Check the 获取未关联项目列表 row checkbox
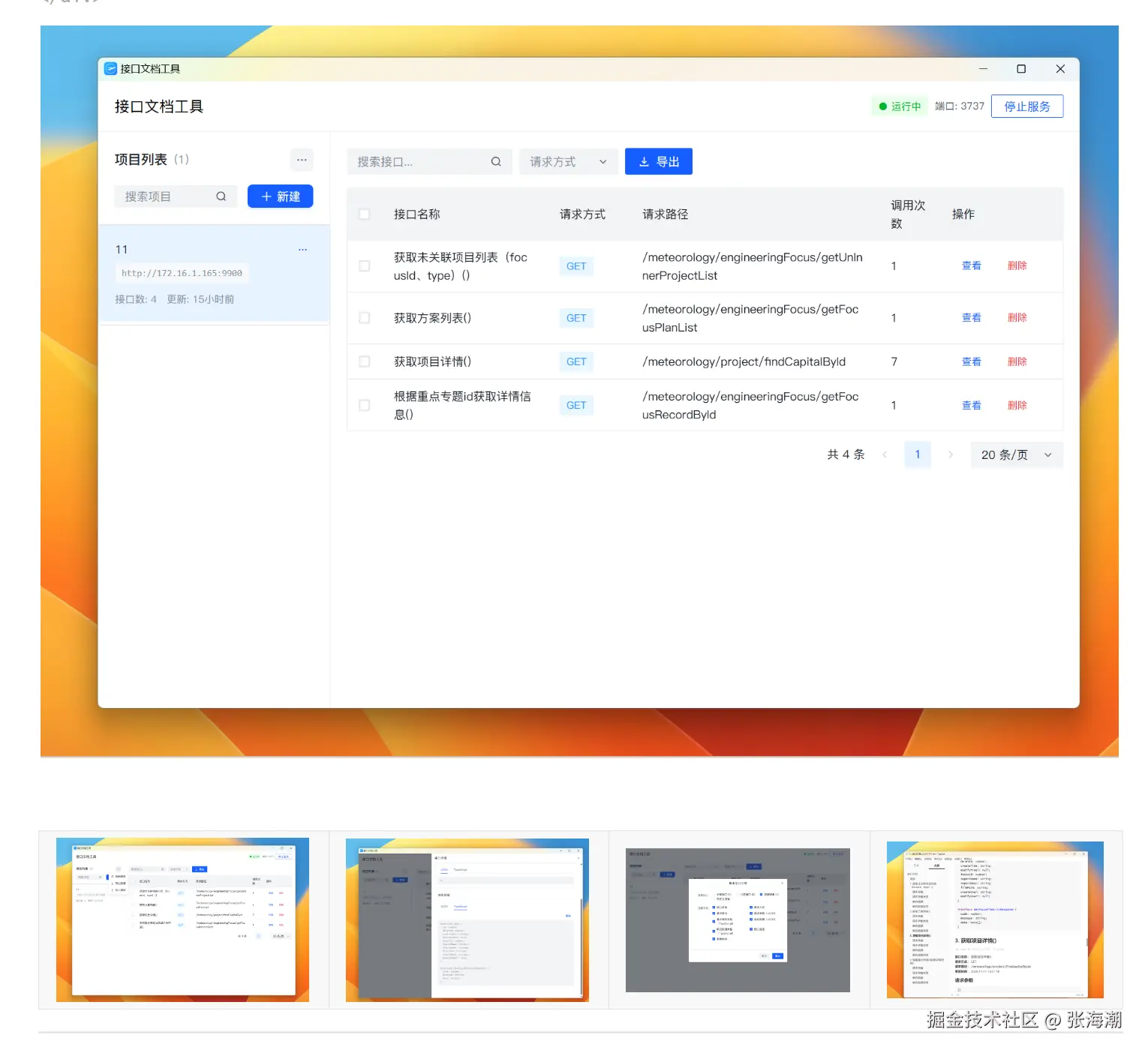Viewport: 1148px width, 1056px height. tap(365, 266)
